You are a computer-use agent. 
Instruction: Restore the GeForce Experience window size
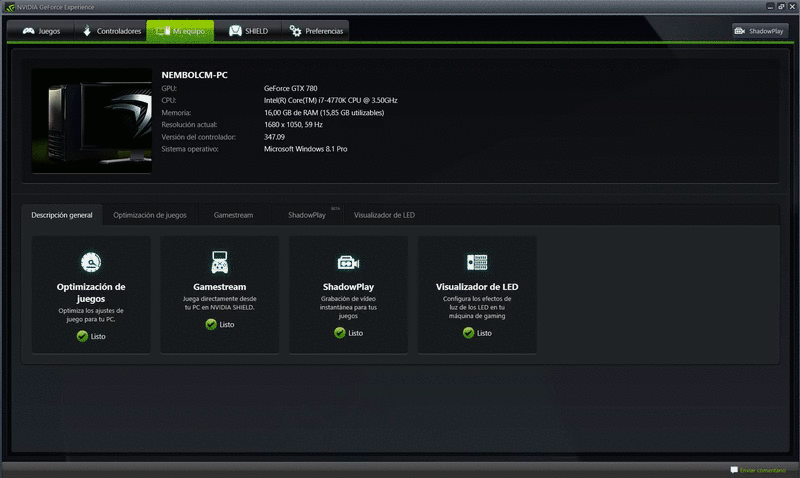click(781, 7)
